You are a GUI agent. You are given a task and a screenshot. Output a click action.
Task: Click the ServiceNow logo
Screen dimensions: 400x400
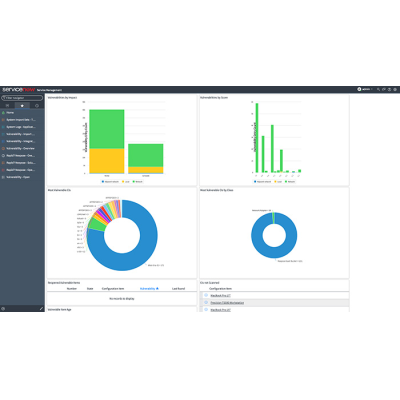pos(18,90)
